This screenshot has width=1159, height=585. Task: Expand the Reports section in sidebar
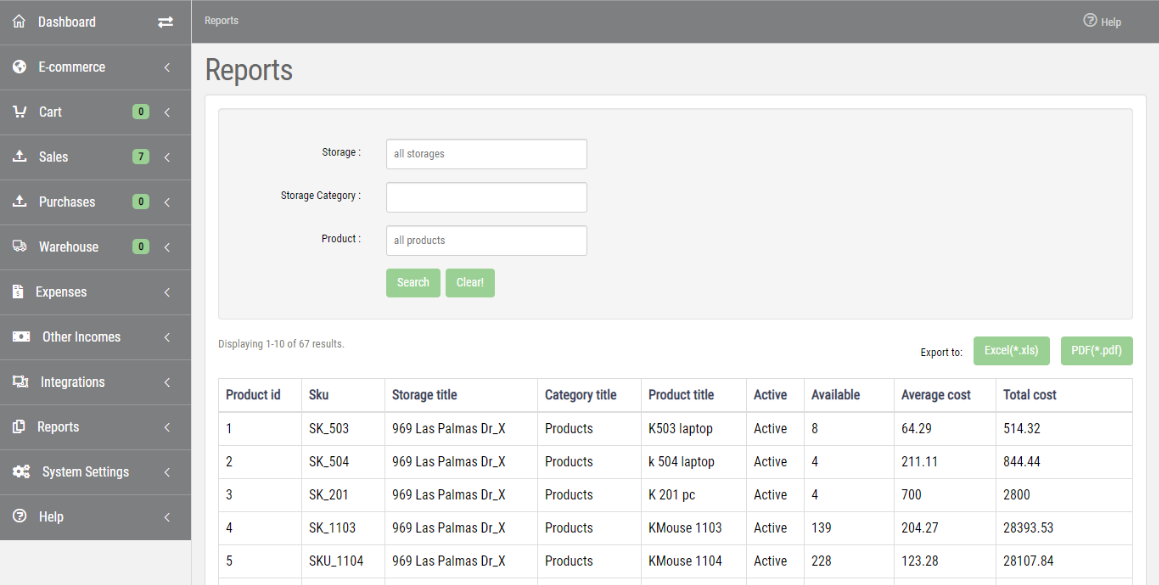[169, 426]
